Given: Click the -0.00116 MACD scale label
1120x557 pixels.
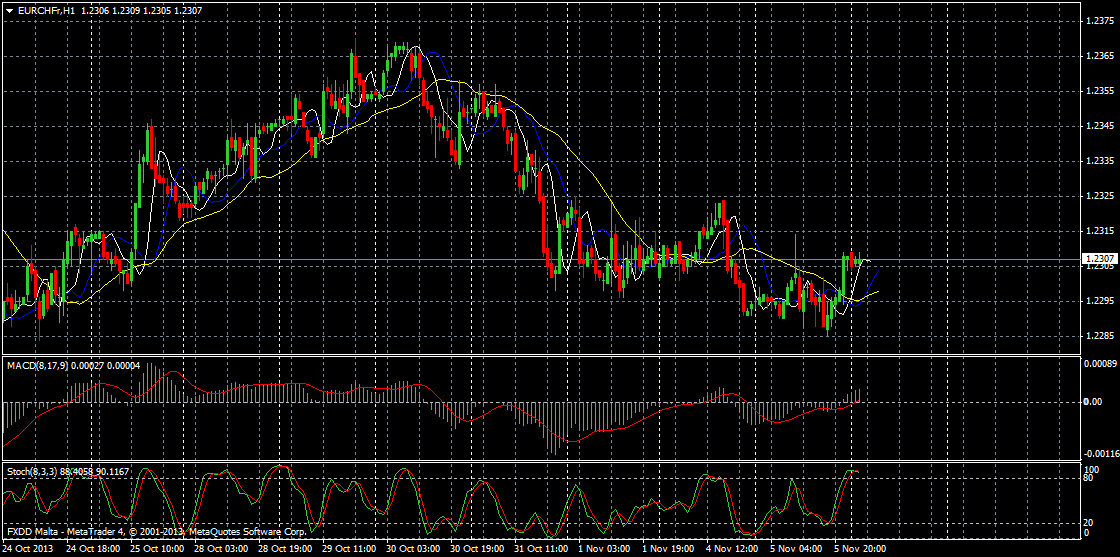Looking at the screenshot, I should [1100, 452].
